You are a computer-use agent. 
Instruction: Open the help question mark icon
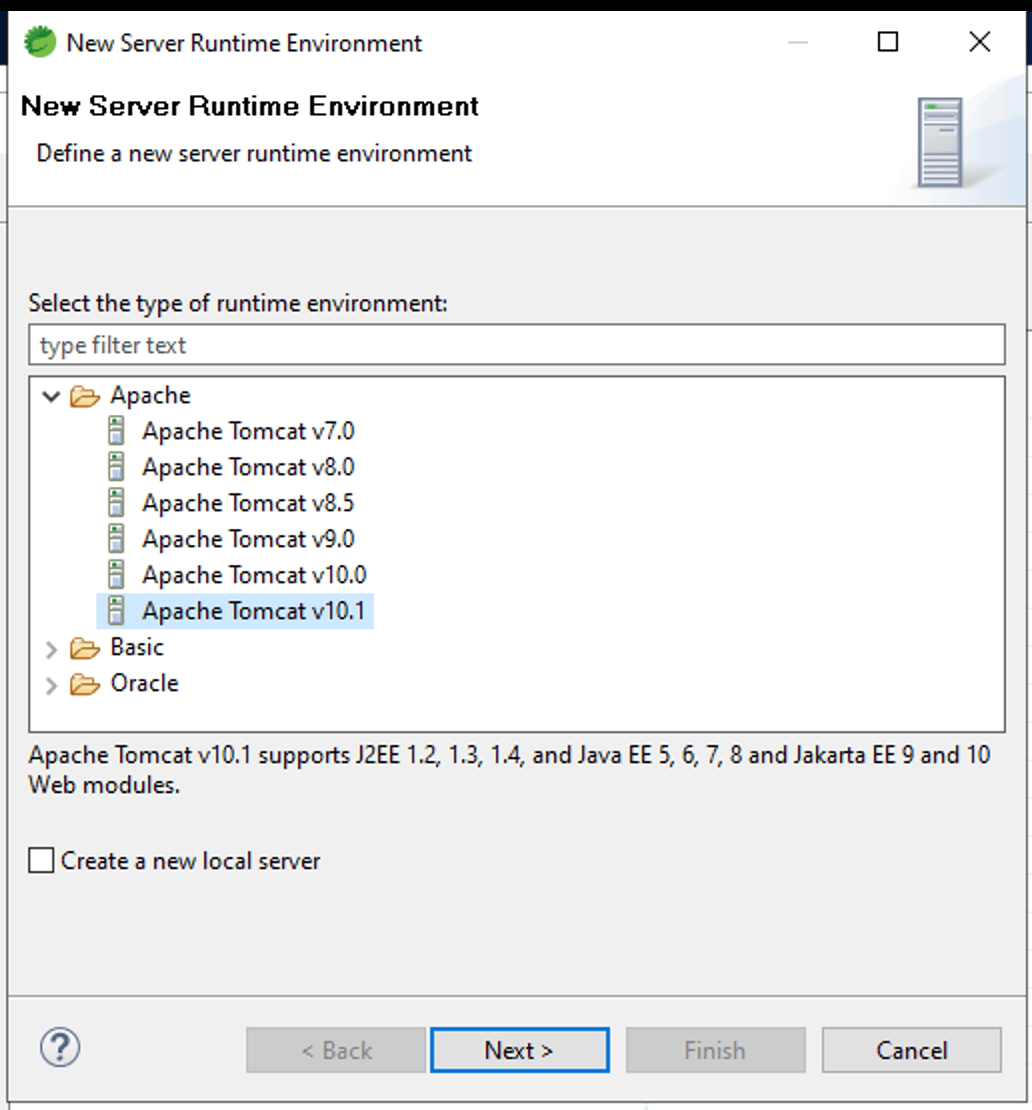click(x=60, y=1050)
